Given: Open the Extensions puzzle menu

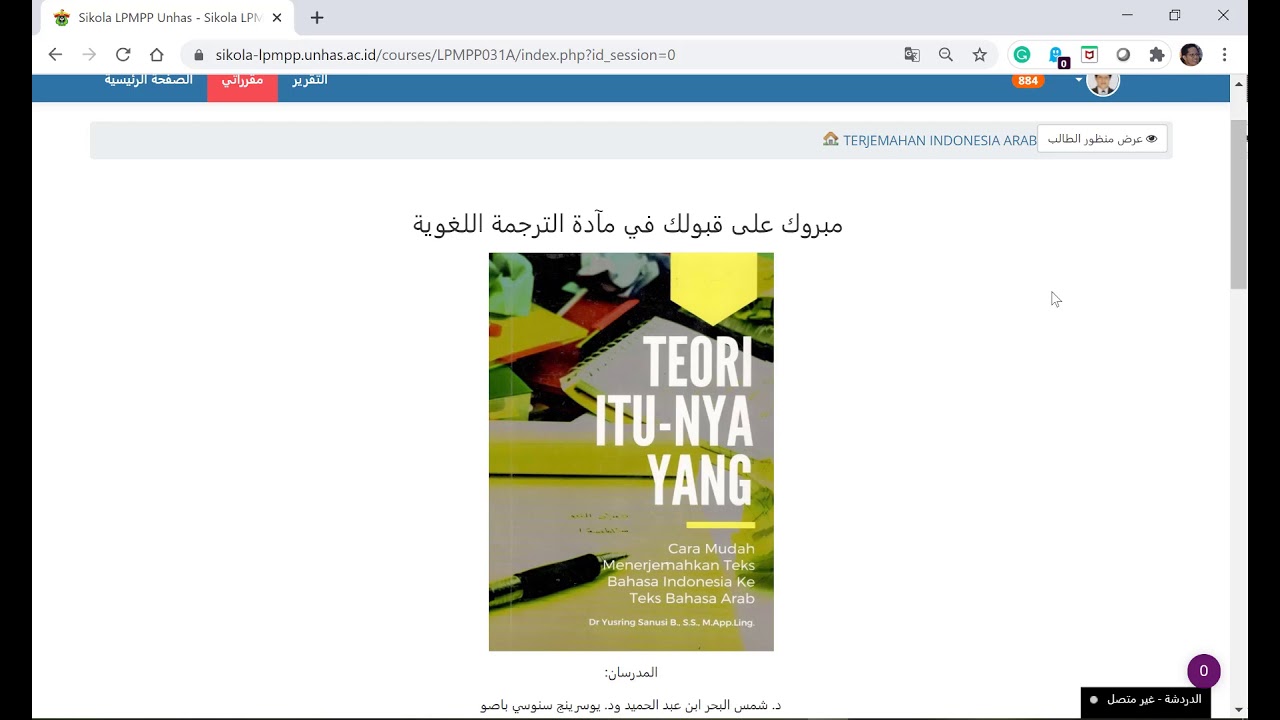Looking at the screenshot, I should (x=1157, y=55).
